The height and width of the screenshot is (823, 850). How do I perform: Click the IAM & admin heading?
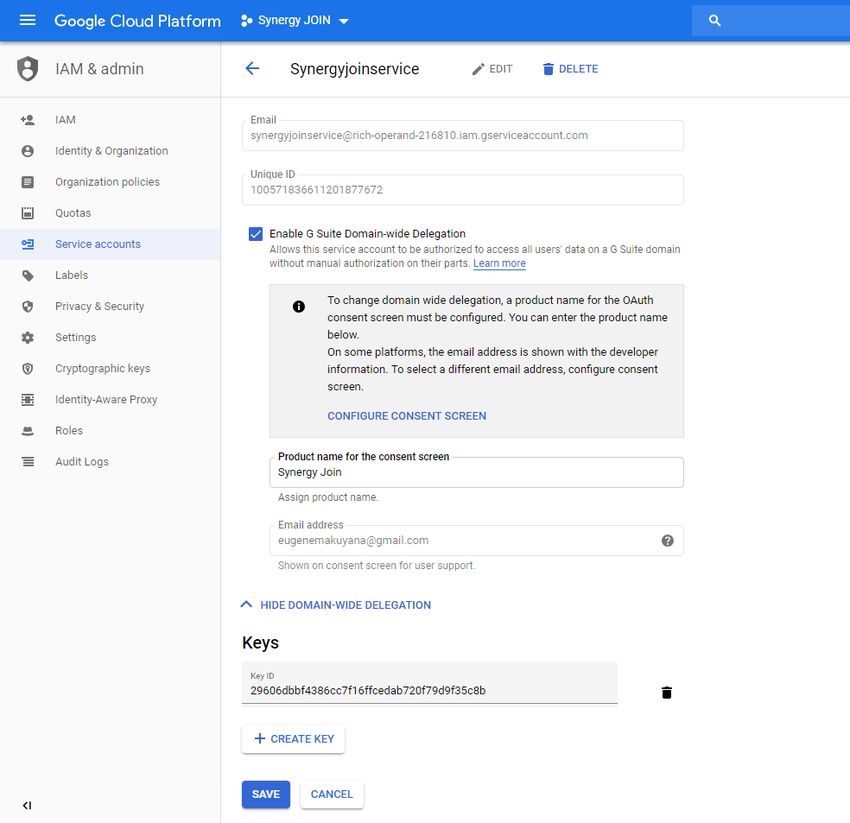[100, 69]
